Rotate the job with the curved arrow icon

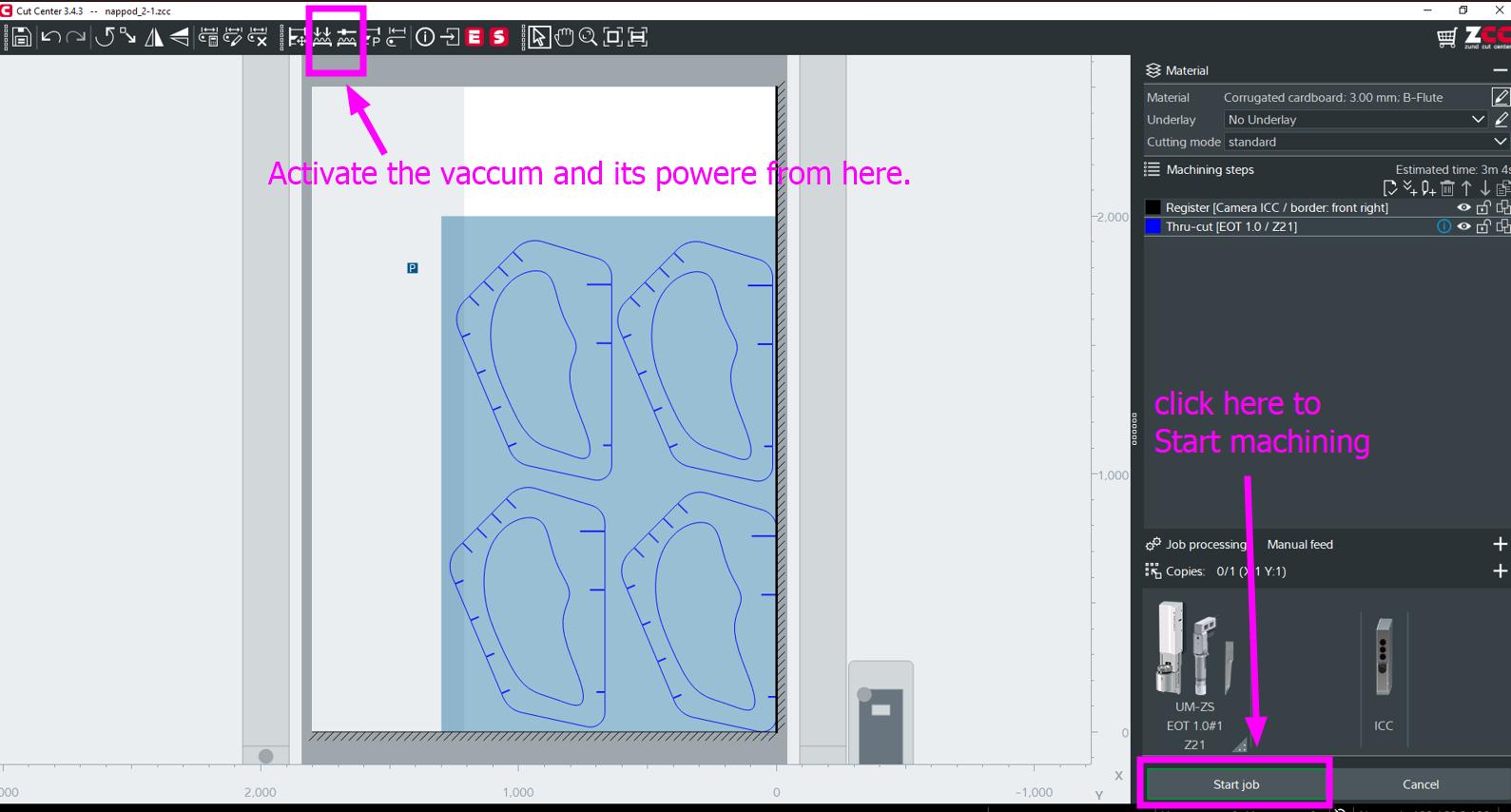[105, 37]
